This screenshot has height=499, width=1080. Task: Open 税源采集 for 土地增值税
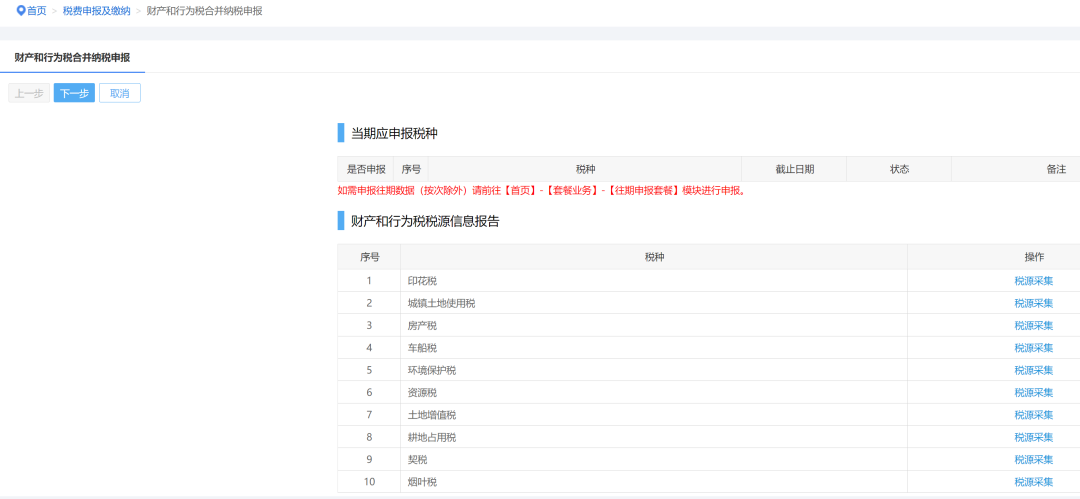tap(1034, 415)
